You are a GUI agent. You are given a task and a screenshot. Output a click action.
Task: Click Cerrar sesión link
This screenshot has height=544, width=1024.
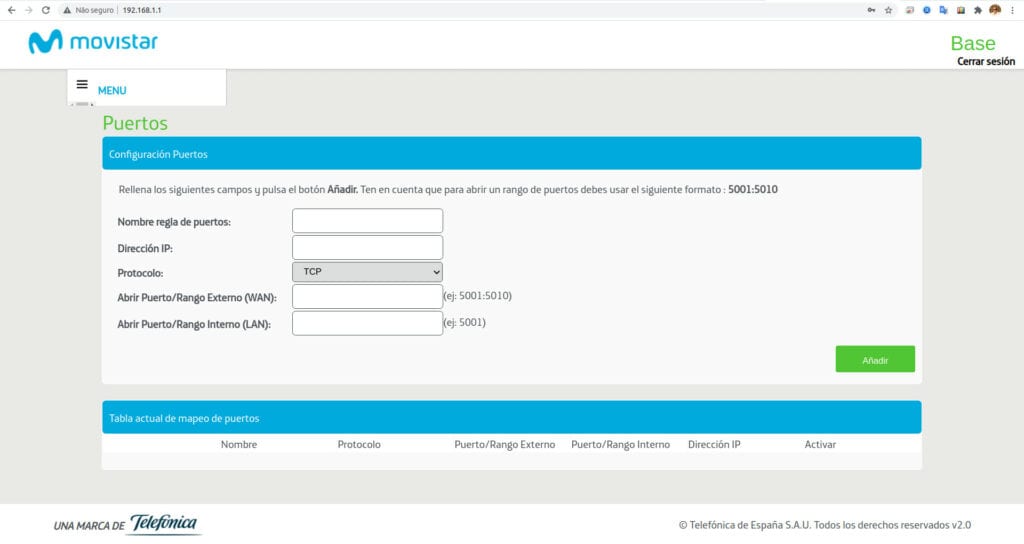click(x=985, y=61)
